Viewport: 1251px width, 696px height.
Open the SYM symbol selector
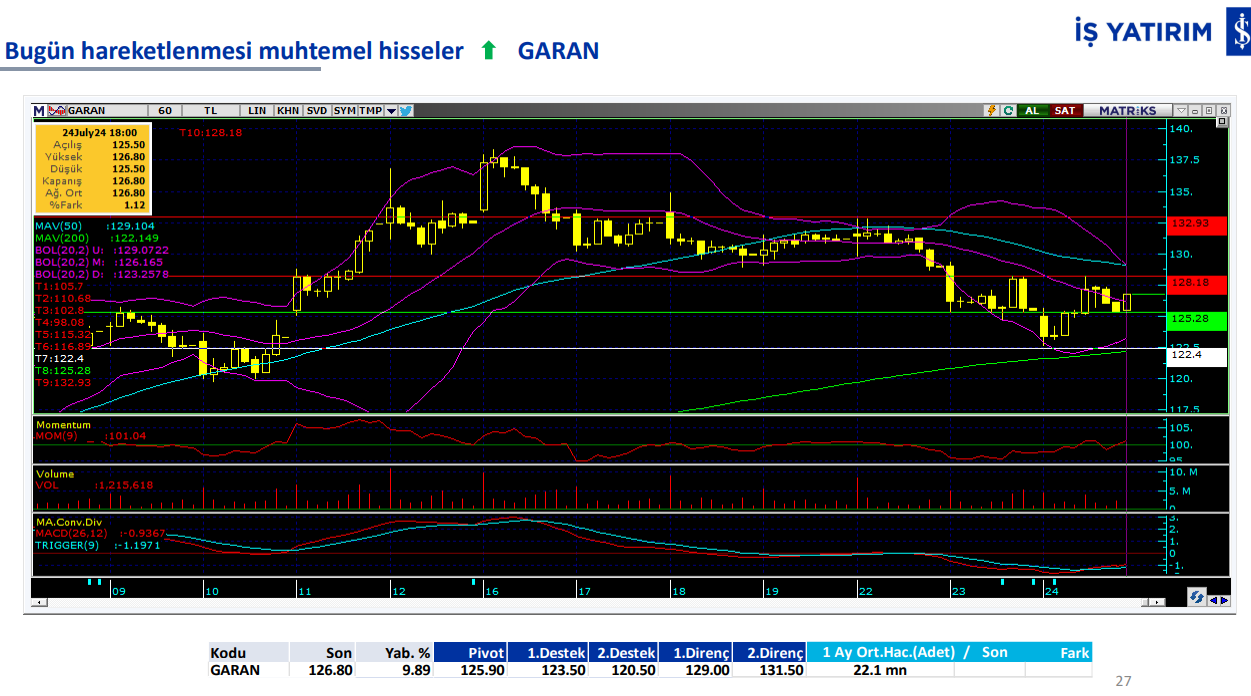344,110
